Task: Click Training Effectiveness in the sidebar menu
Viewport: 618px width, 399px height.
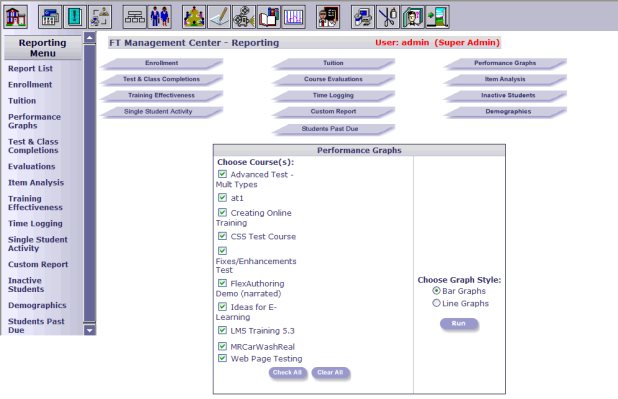Action: 35,203
